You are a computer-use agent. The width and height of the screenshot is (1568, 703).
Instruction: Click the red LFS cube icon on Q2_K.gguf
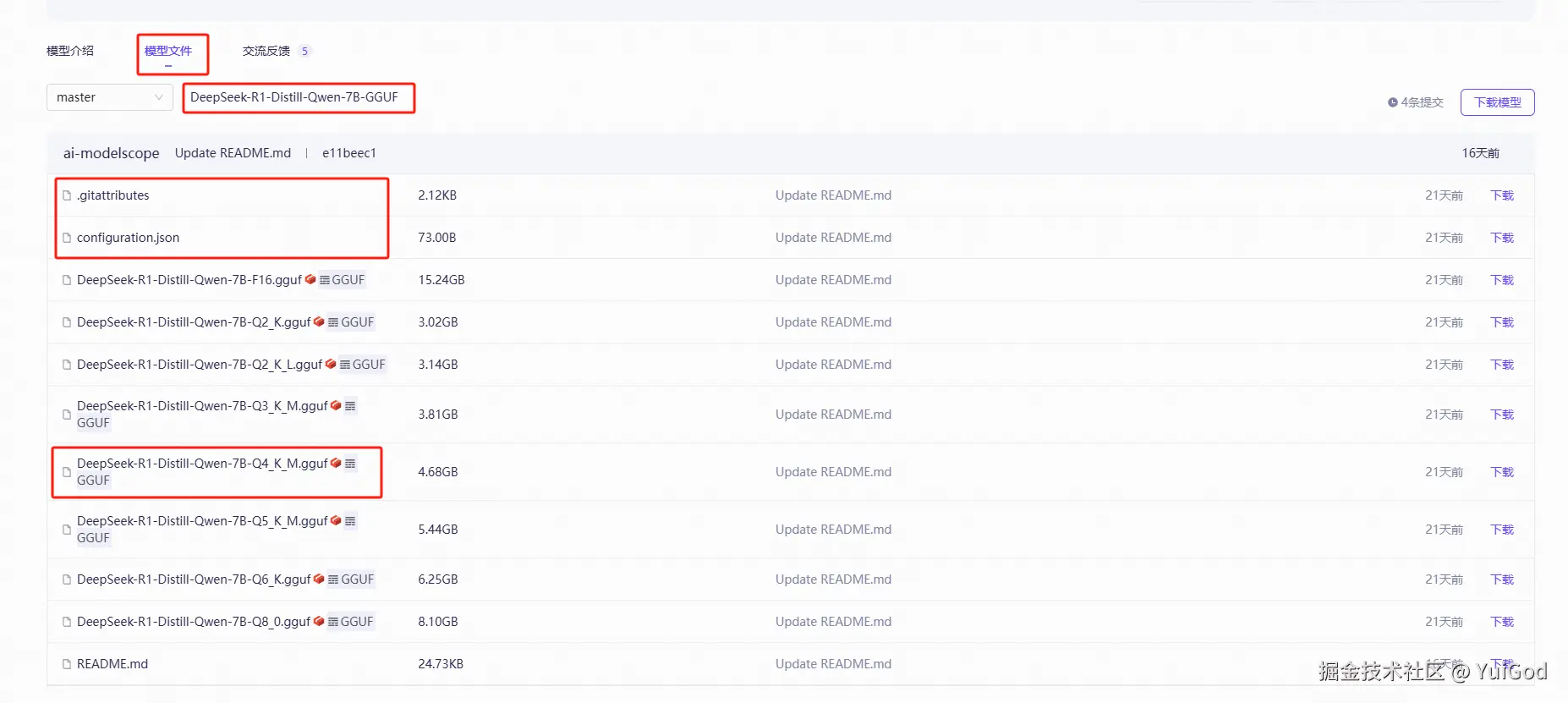pos(319,321)
